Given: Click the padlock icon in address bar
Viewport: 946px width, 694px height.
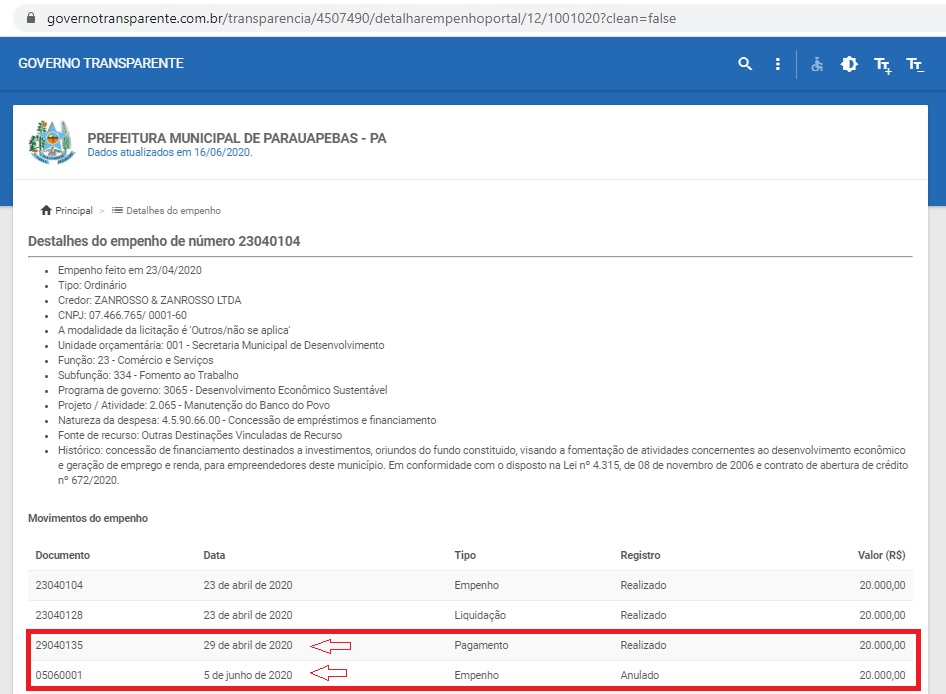Looking at the screenshot, I should click(31, 18).
